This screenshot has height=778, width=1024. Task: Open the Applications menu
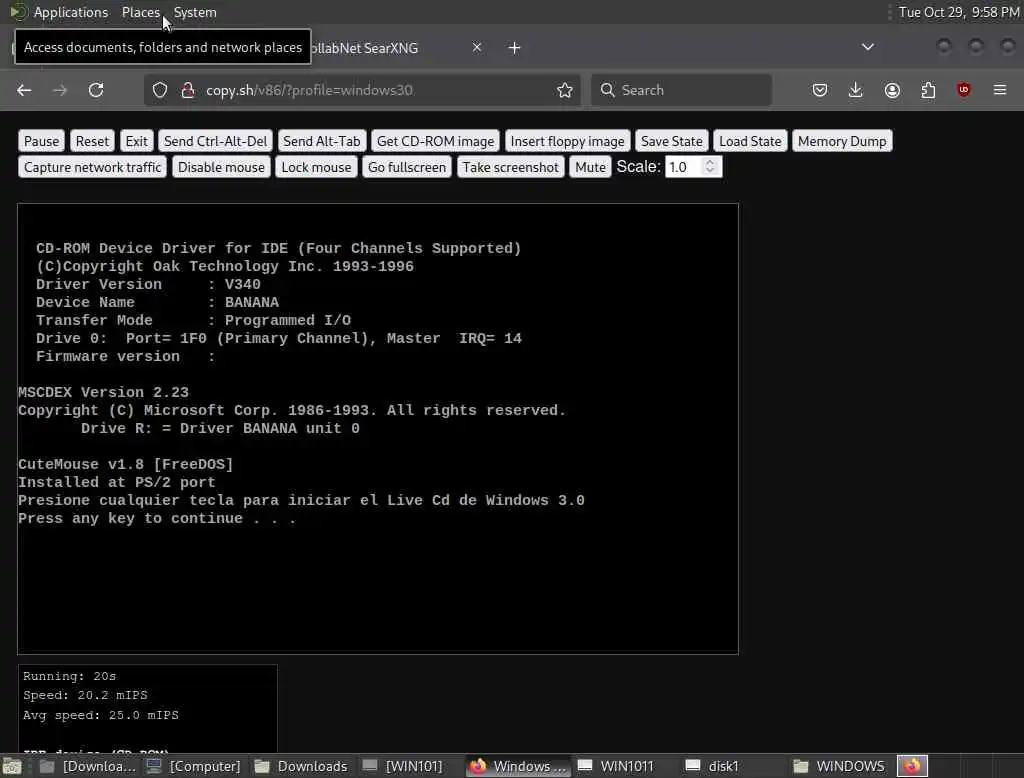71,12
